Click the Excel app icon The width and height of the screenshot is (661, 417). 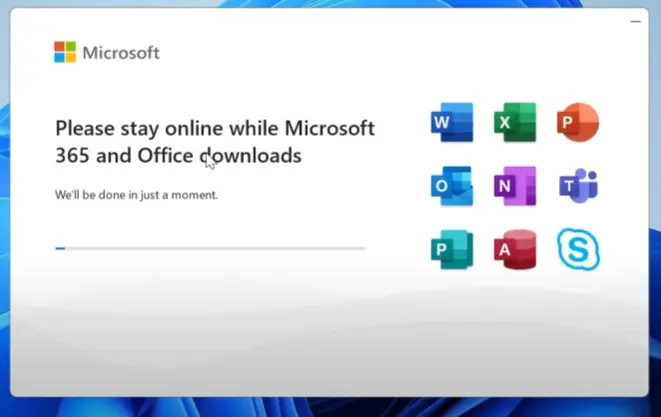point(515,122)
